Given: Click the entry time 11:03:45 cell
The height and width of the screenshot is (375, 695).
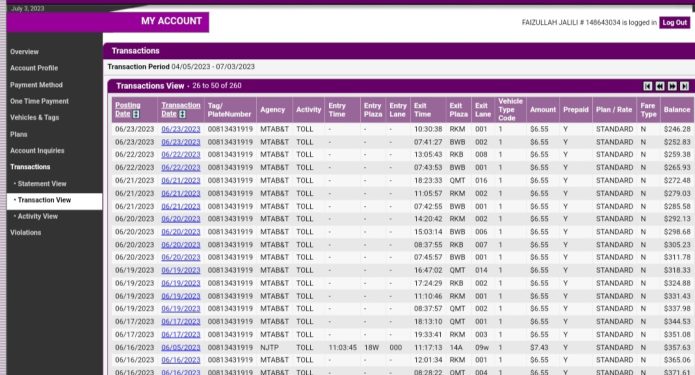Looking at the screenshot, I should [x=342, y=348].
